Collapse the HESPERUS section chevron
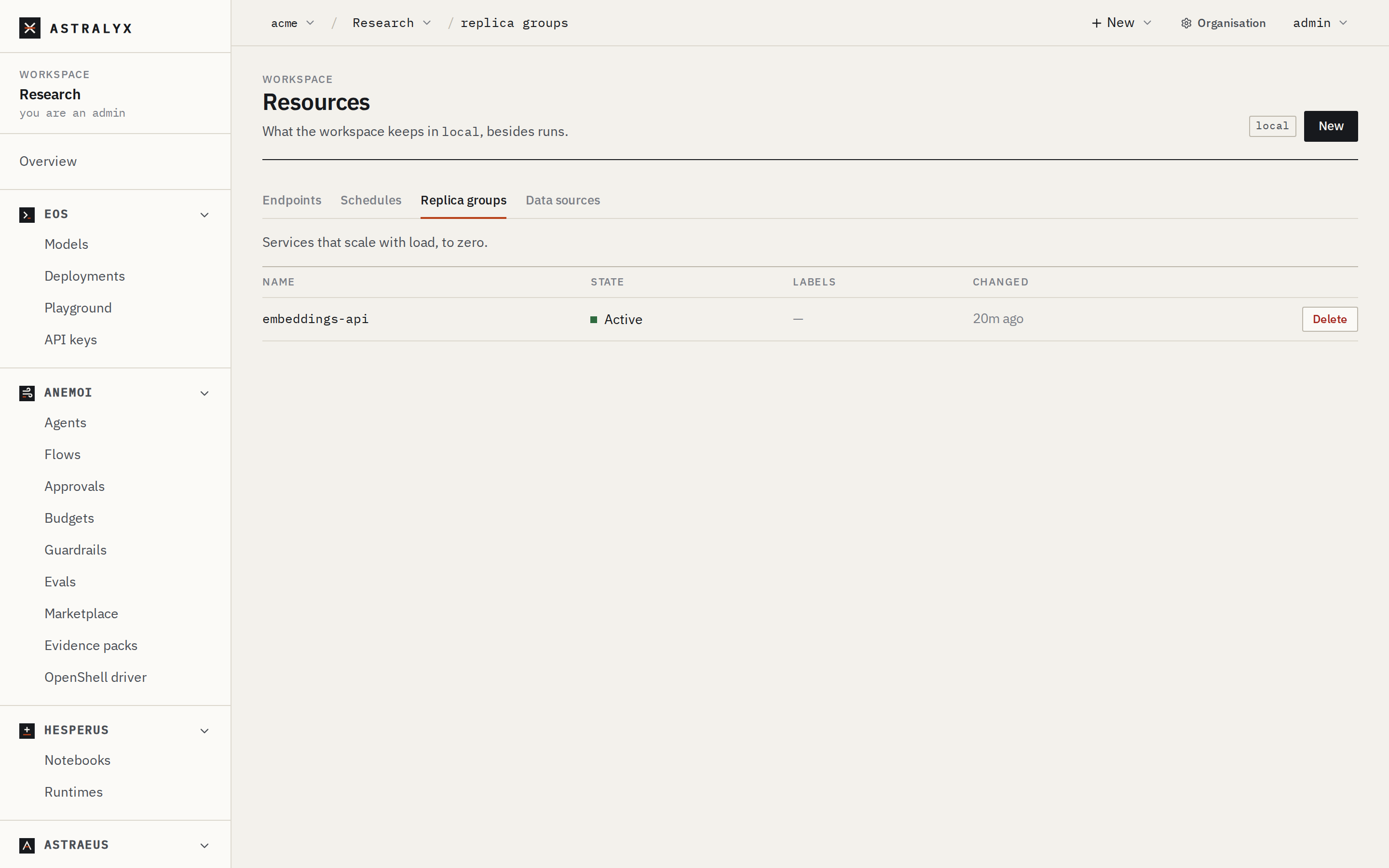This screenshot has width=1389, height=868. (204, 731)
